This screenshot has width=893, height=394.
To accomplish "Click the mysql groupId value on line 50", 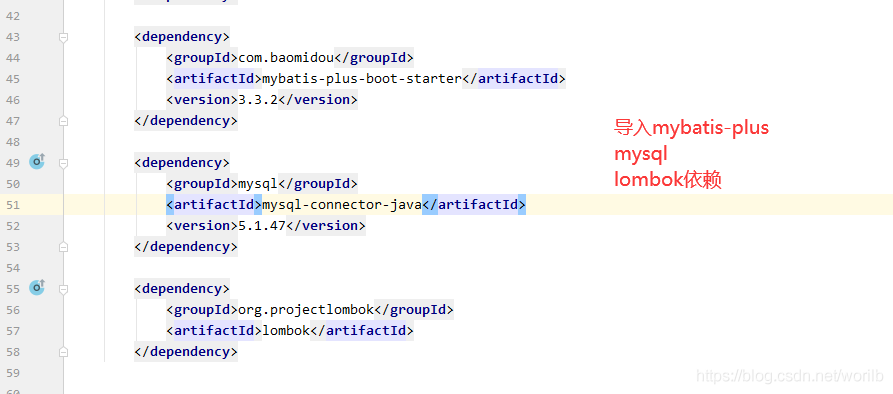I will click(258, 183).
